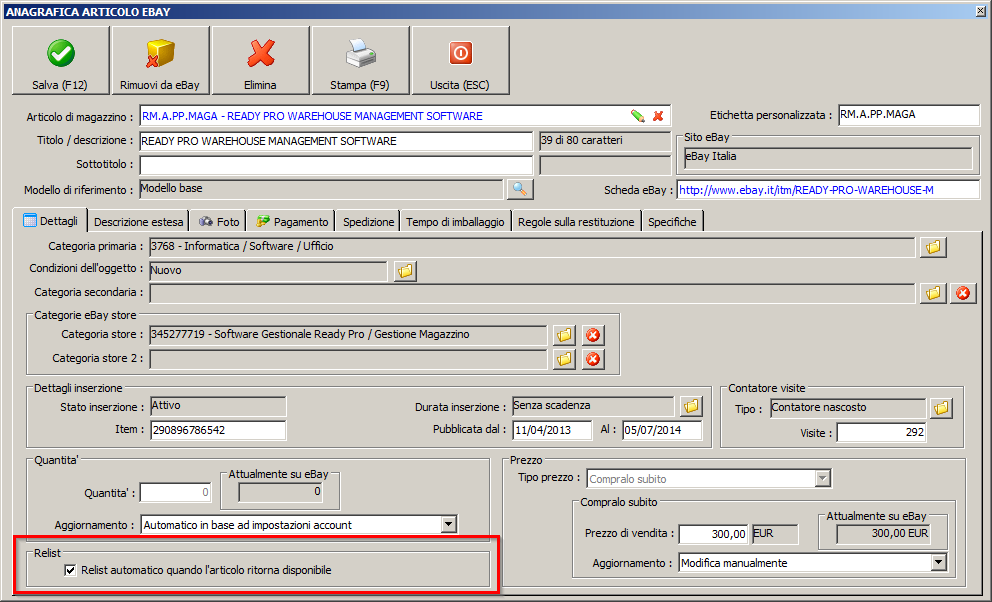The height and width of the screenshot is (602, 992).
Task: Browse Categoria store folder icon
Action: pyautogui.click(x=564, y=335)
